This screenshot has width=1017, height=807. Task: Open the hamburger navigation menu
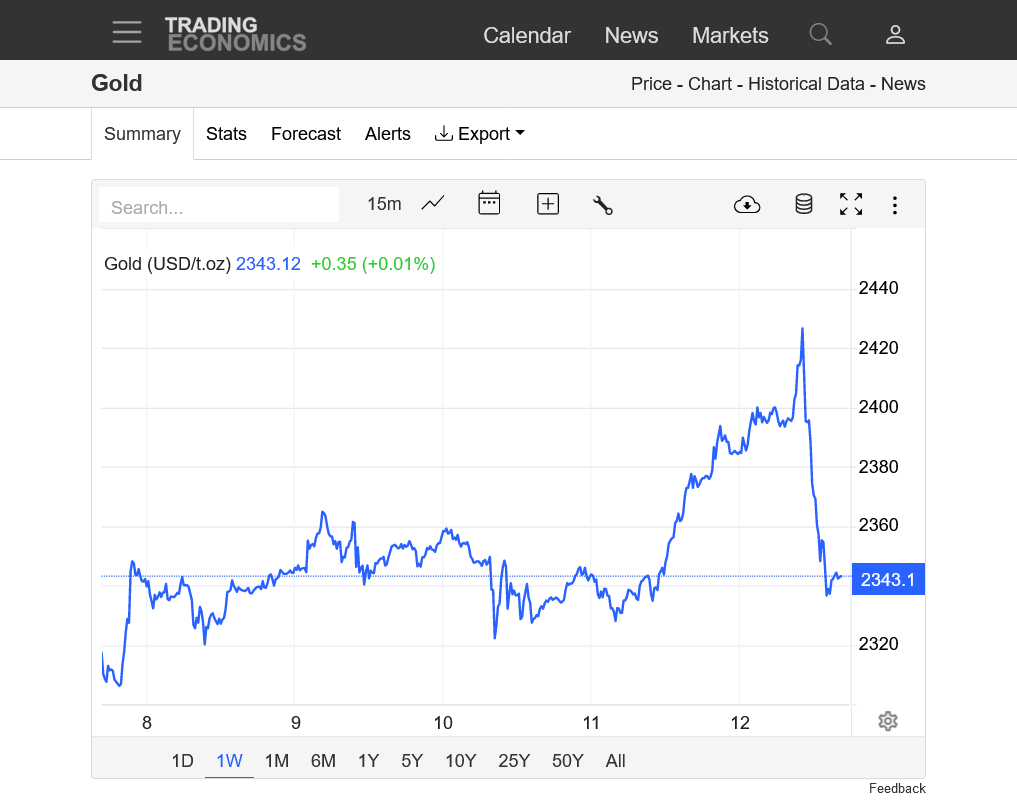[x=127, y=32]
